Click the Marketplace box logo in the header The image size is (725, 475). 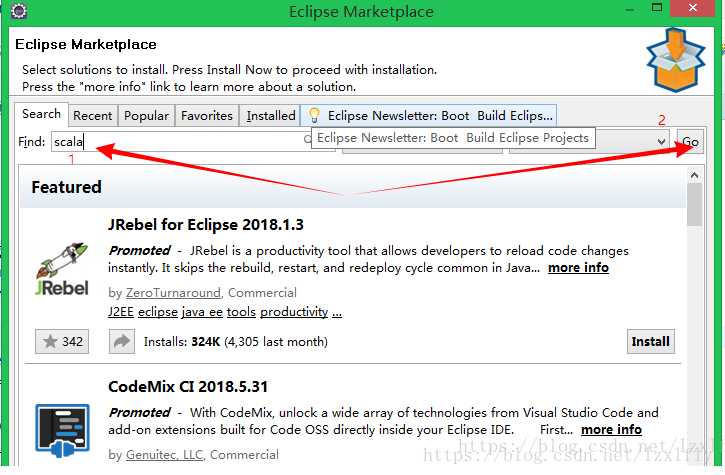[x=676, y=60]
